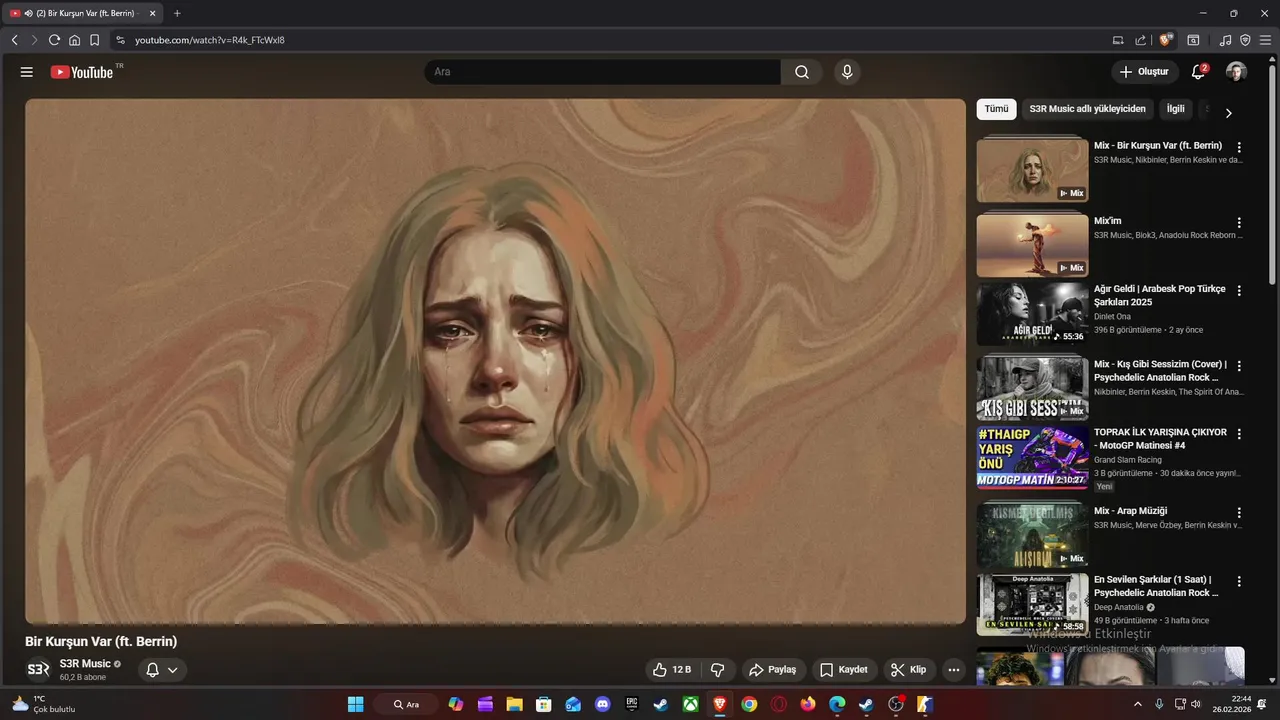Switch to the Bir Kurşun Var browser tab
This screenshot has width=1280, height=720.
(x=82, y=13)
